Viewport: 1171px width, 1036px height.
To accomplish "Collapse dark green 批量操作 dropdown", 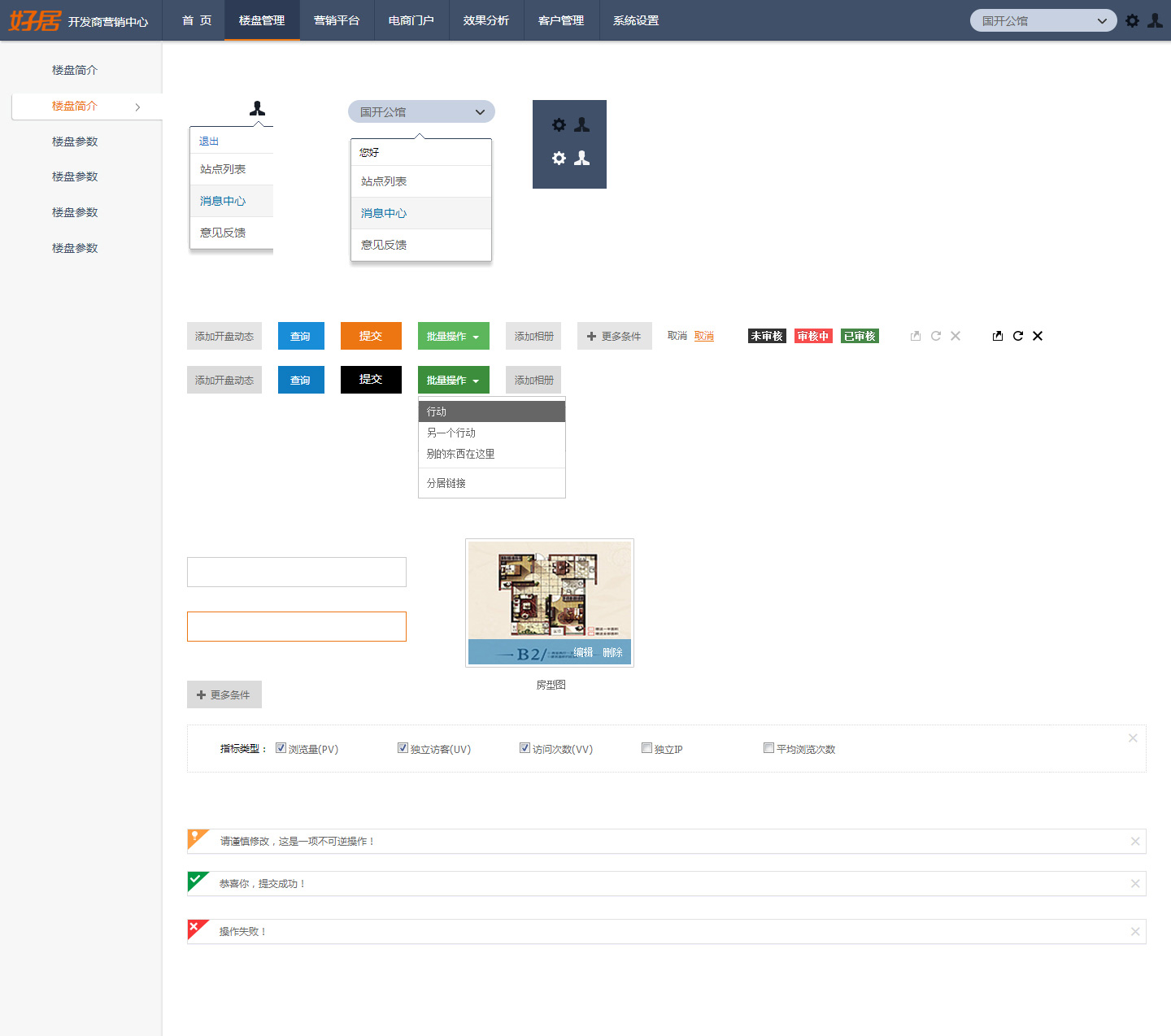I will (x=454, y=380).
